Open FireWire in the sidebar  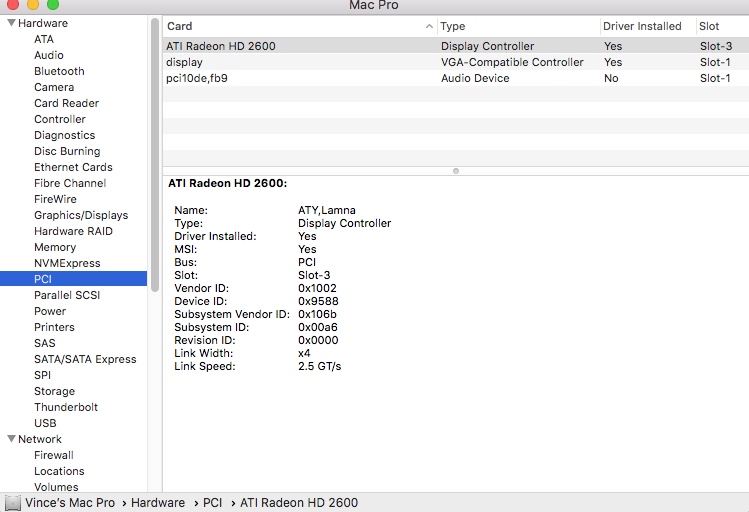pyautogui.click(x=55, y=199)
